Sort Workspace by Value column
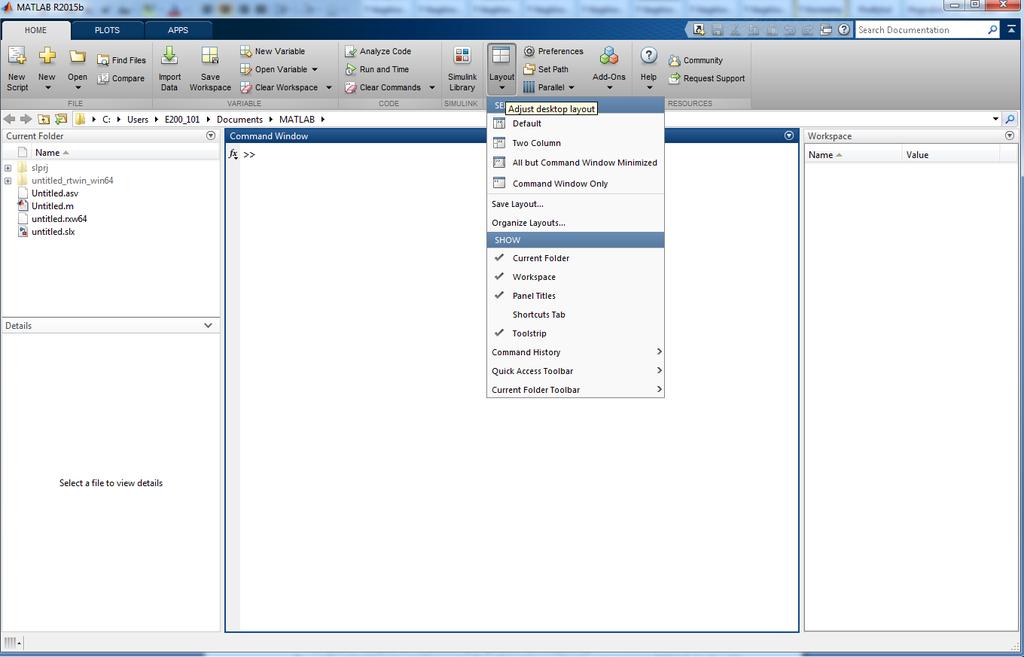Screen dimensions: 1024x657 click(950, 155)
